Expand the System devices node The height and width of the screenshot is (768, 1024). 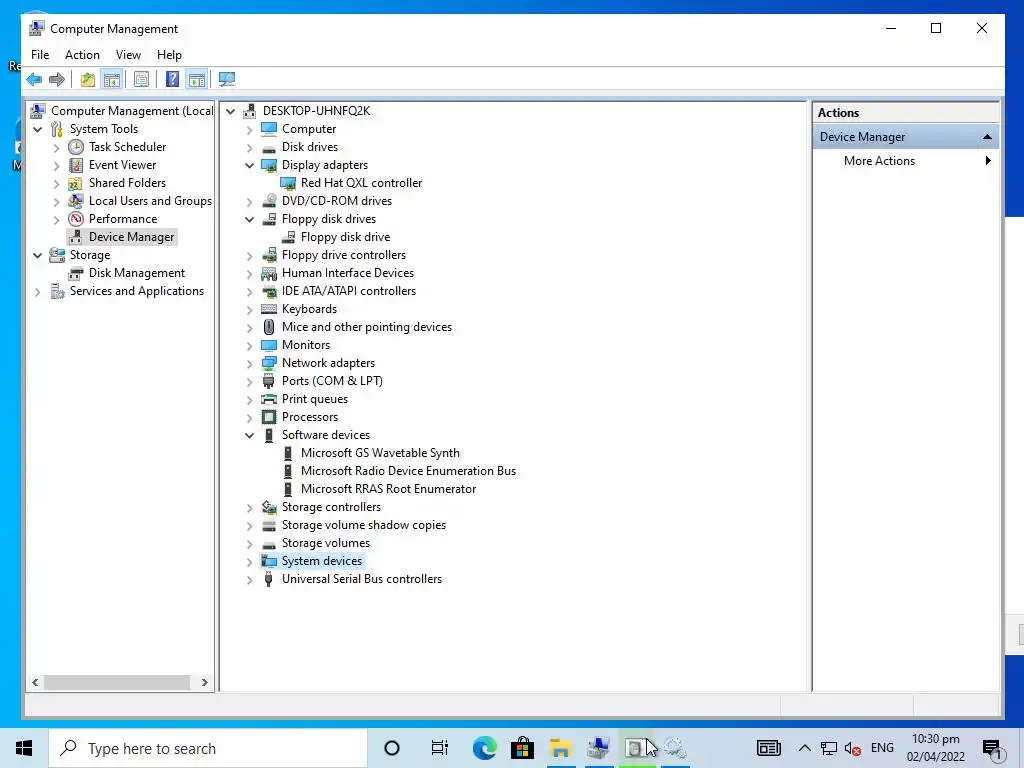pos(249,562)
